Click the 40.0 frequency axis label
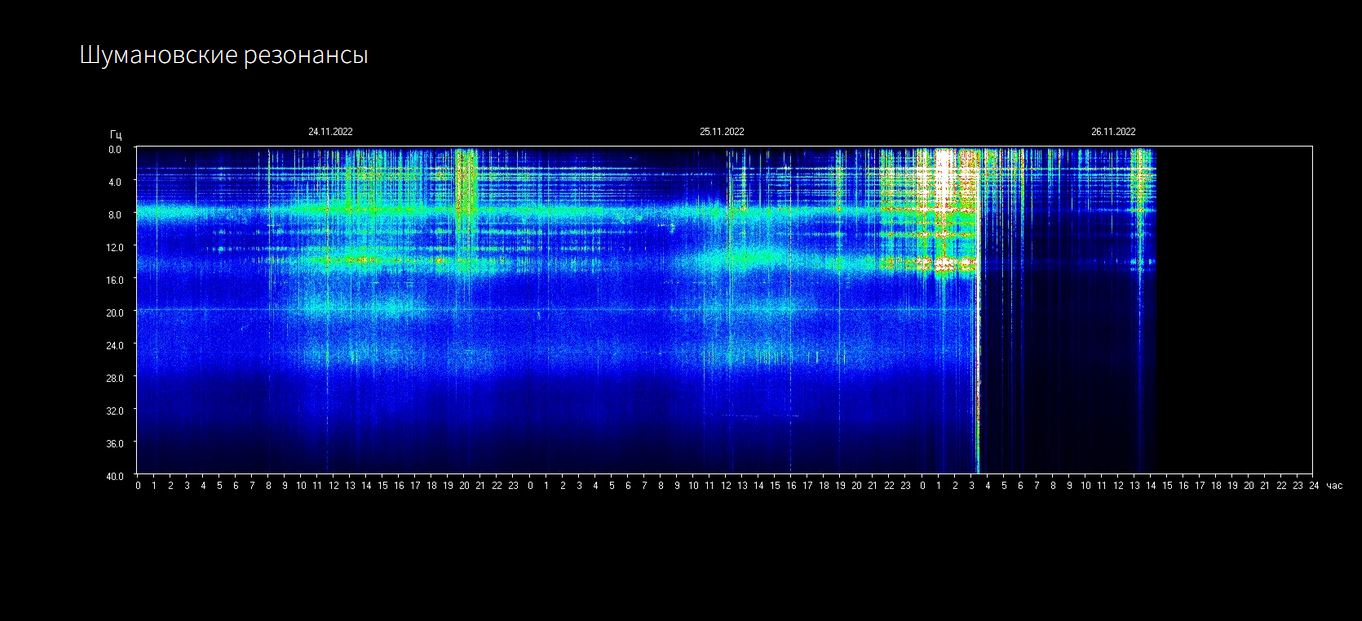 coord(114,475)
